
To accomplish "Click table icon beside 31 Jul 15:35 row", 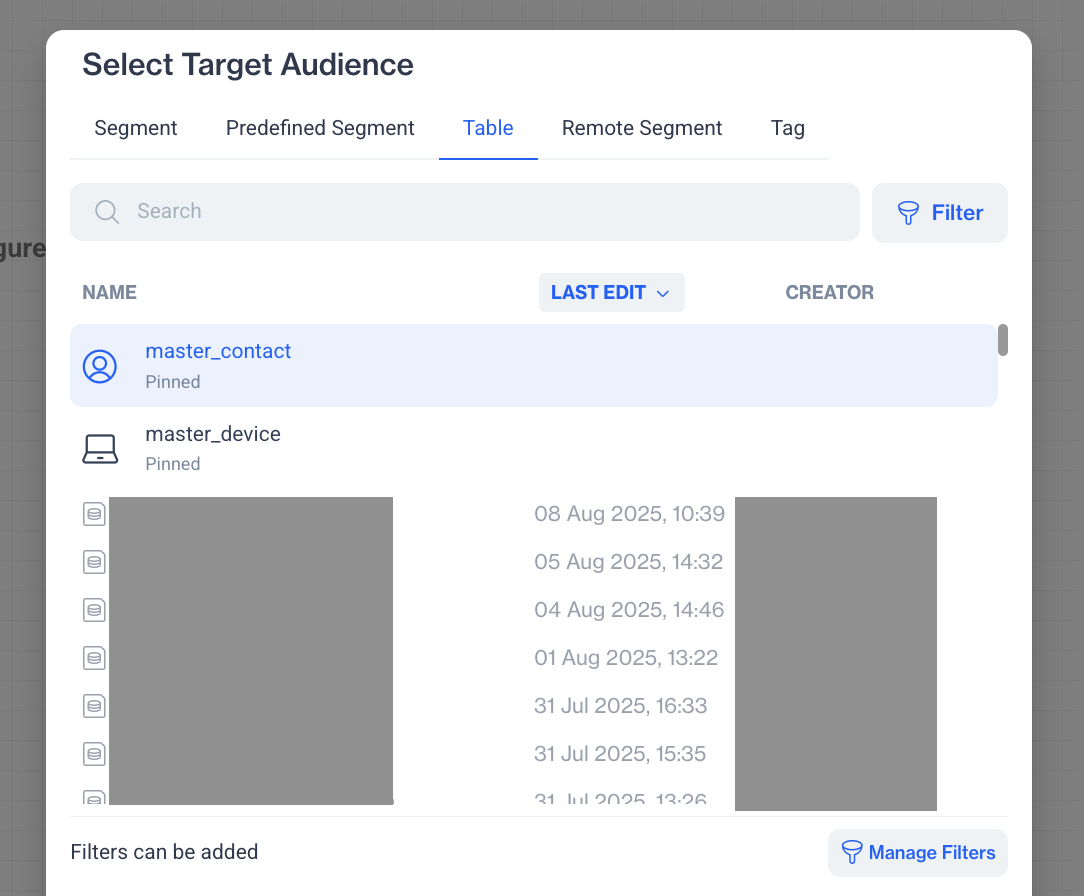I will coord(94,754).
